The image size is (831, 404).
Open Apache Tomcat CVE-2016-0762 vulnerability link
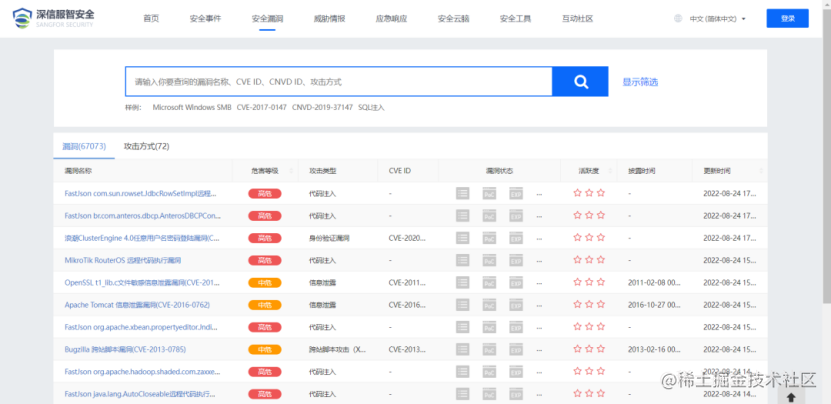click(137, 305)
